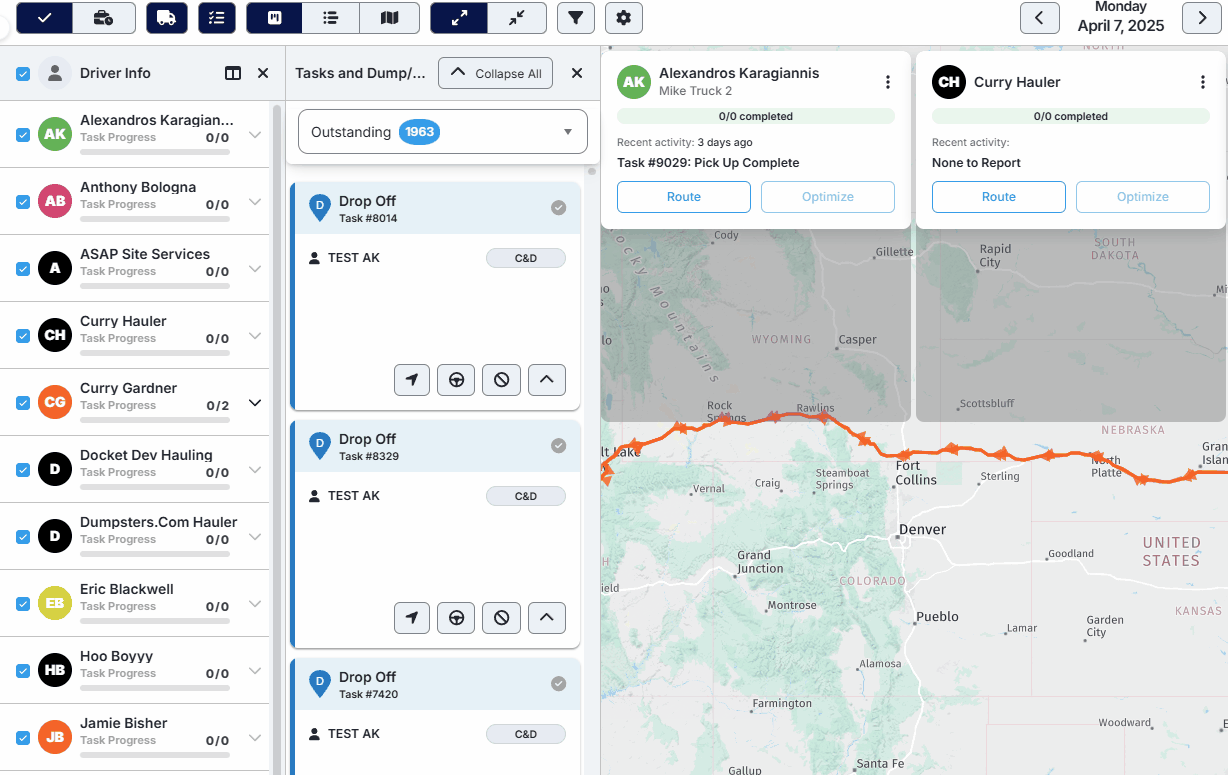Screen dimensions: 1228x775
Task: Click gray check status icon on Task #8014
Action: click(x=559, y=208)
